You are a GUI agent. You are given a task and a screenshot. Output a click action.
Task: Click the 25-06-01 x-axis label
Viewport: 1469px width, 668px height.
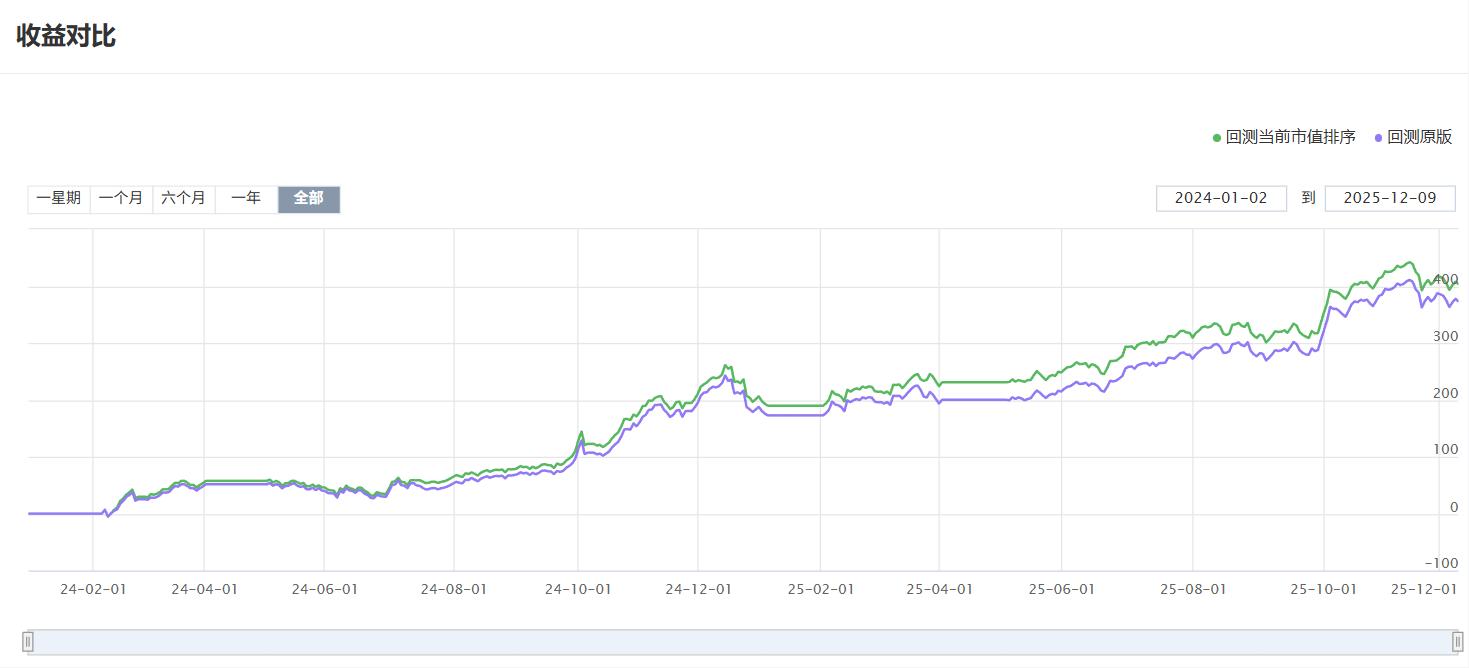coord(1062,589)
